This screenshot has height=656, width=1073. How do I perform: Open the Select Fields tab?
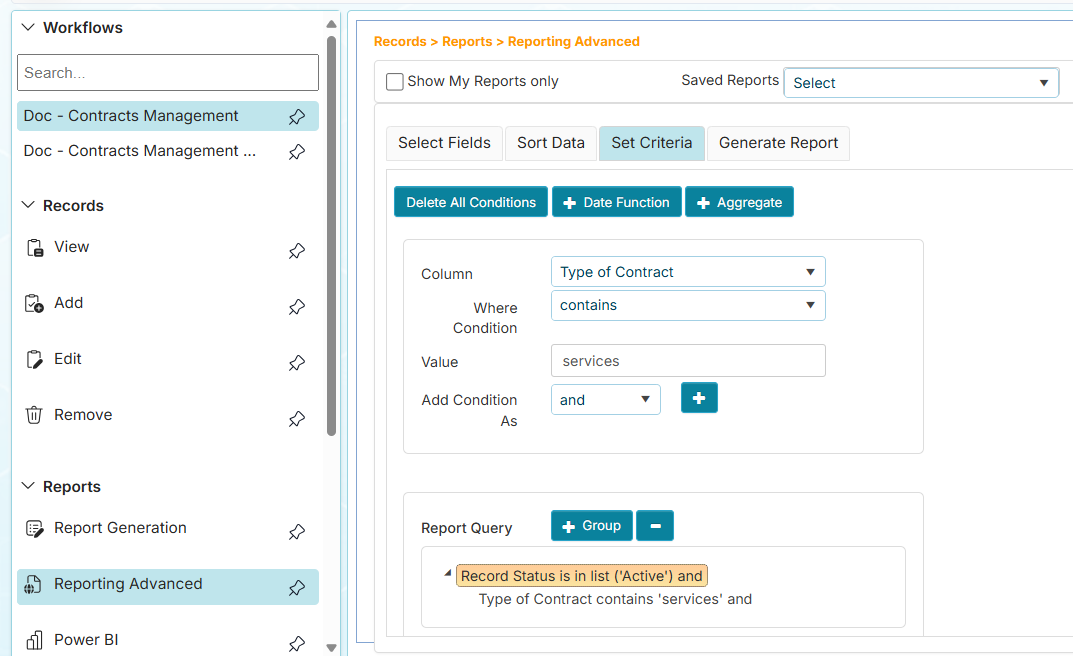444,143
